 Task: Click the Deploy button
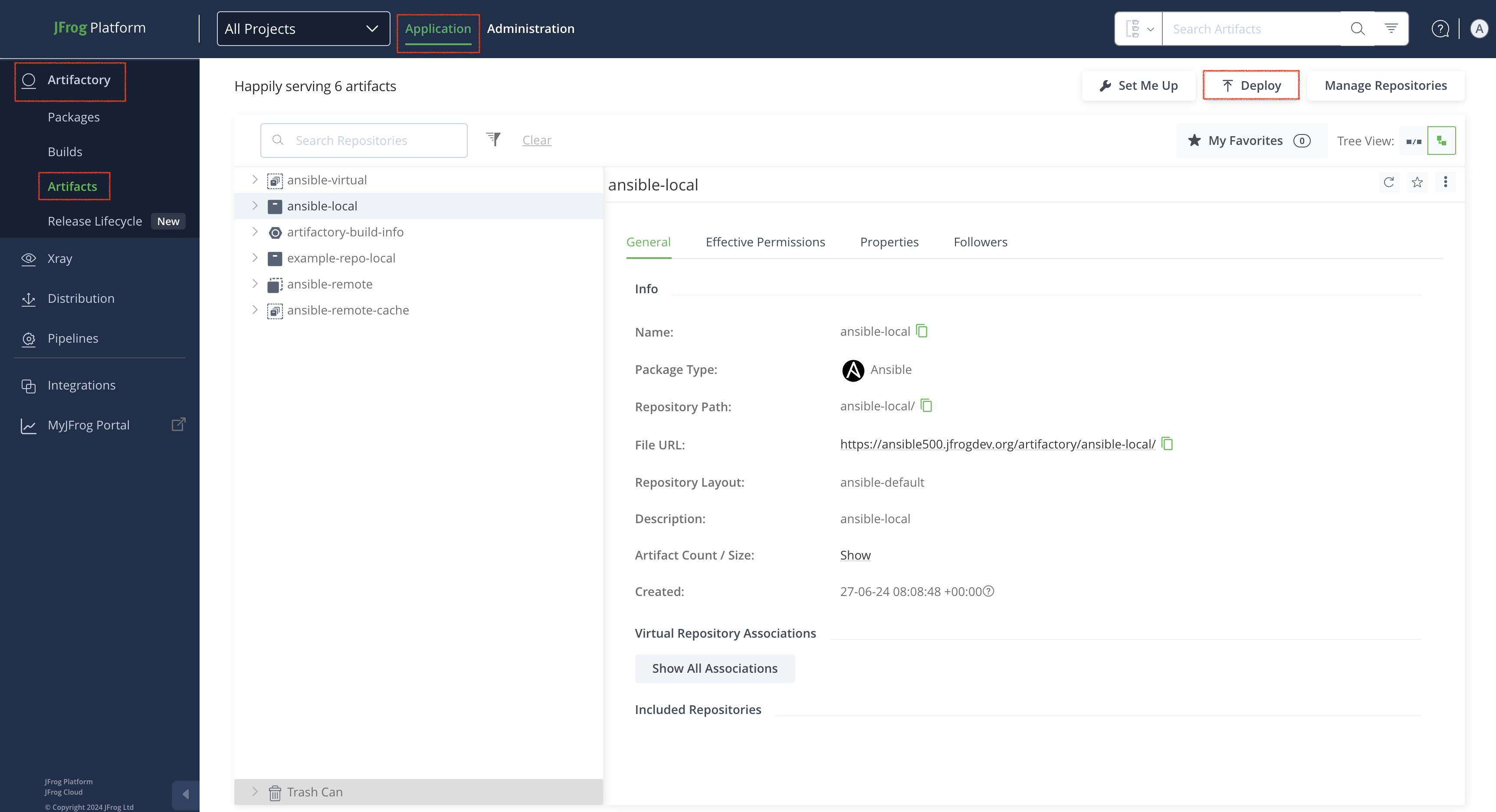click(x=1251, y=85)
